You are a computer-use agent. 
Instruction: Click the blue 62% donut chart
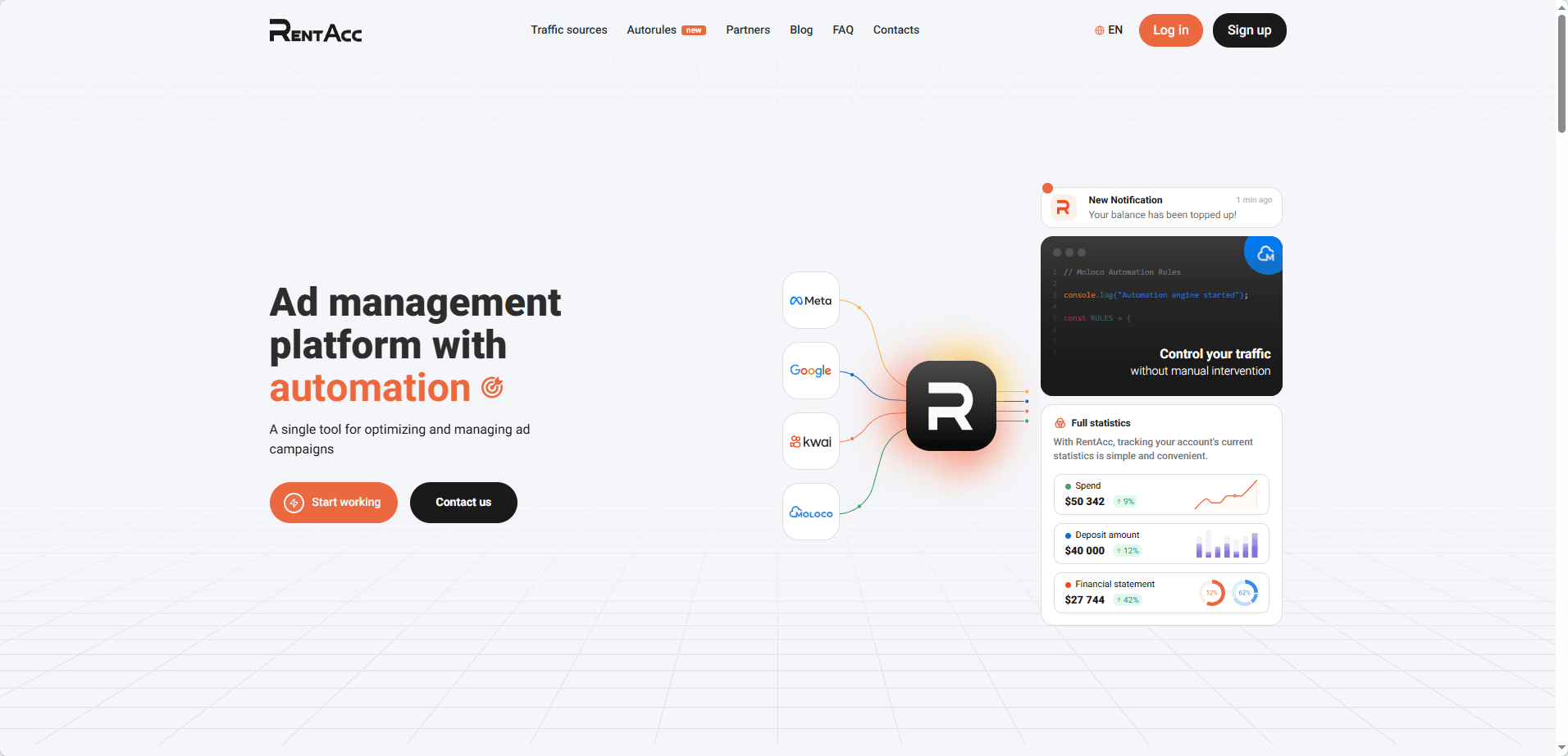click(1245, 593)
